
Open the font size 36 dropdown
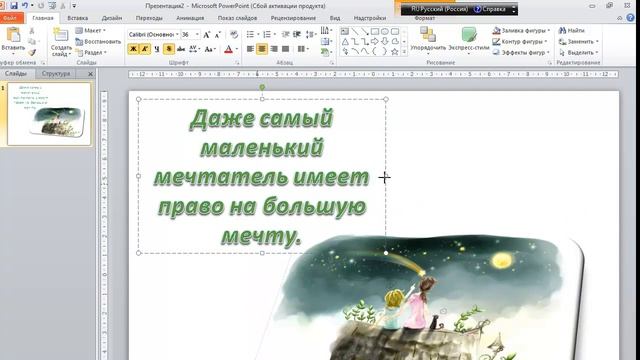click(x=197, y=35)
